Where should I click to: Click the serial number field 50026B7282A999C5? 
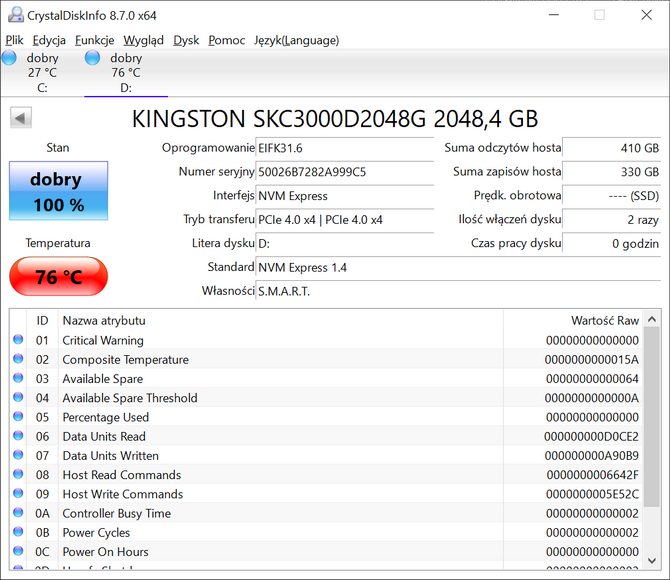[x=344, y=172]
